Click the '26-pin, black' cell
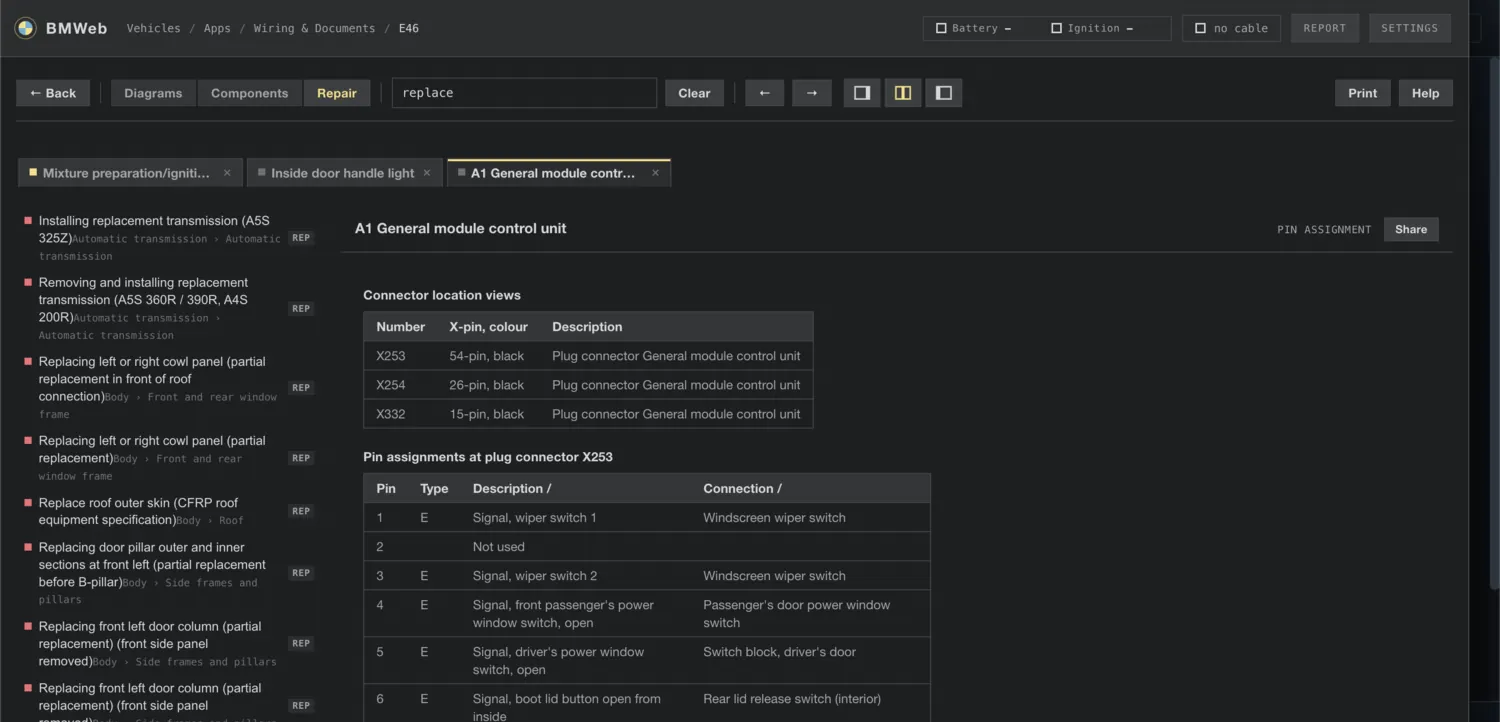The image size is (1500, 722). click(487, 385)
